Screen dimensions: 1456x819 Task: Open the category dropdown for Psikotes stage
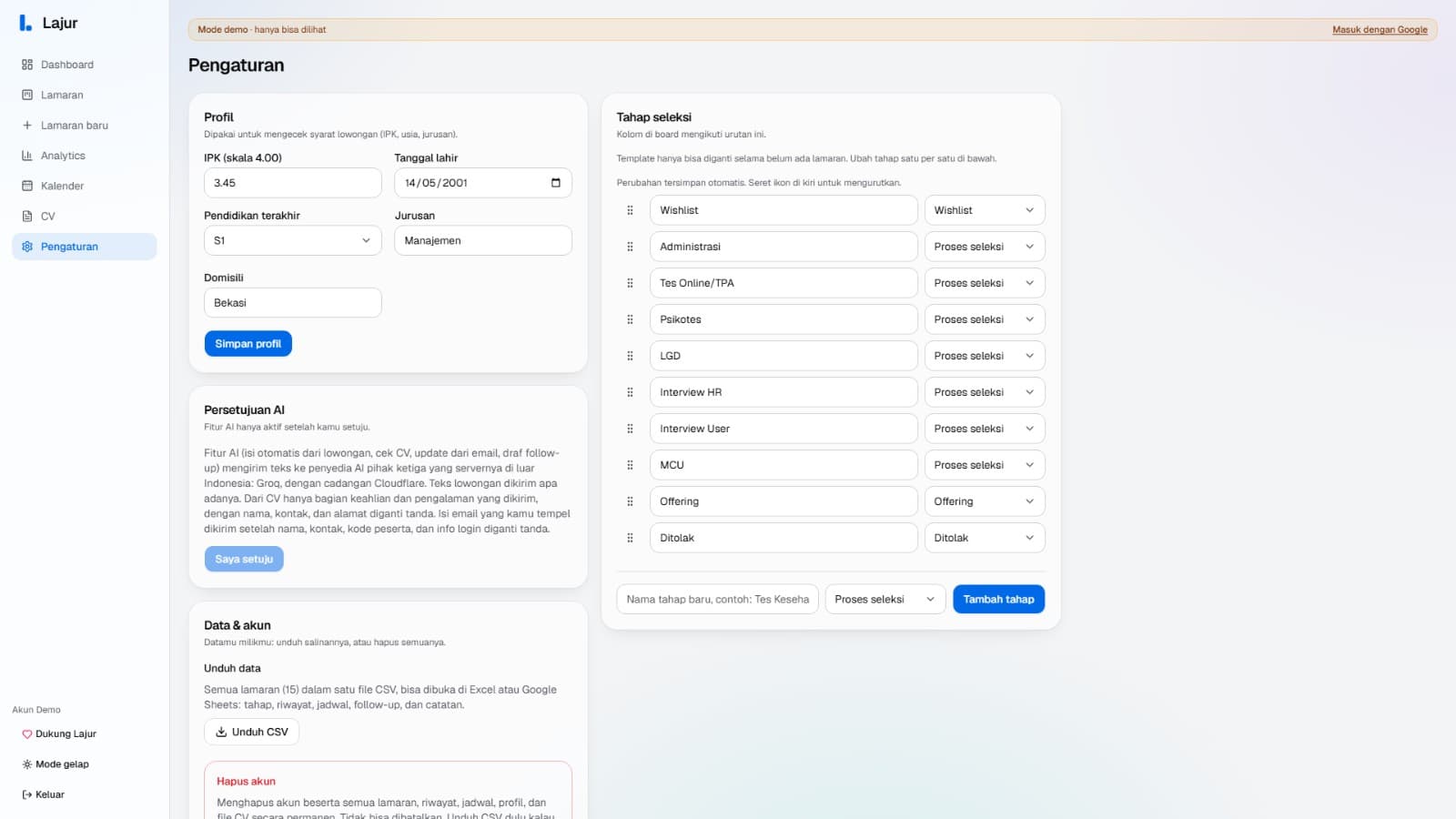pyautogui.click(x=985, y=319)
